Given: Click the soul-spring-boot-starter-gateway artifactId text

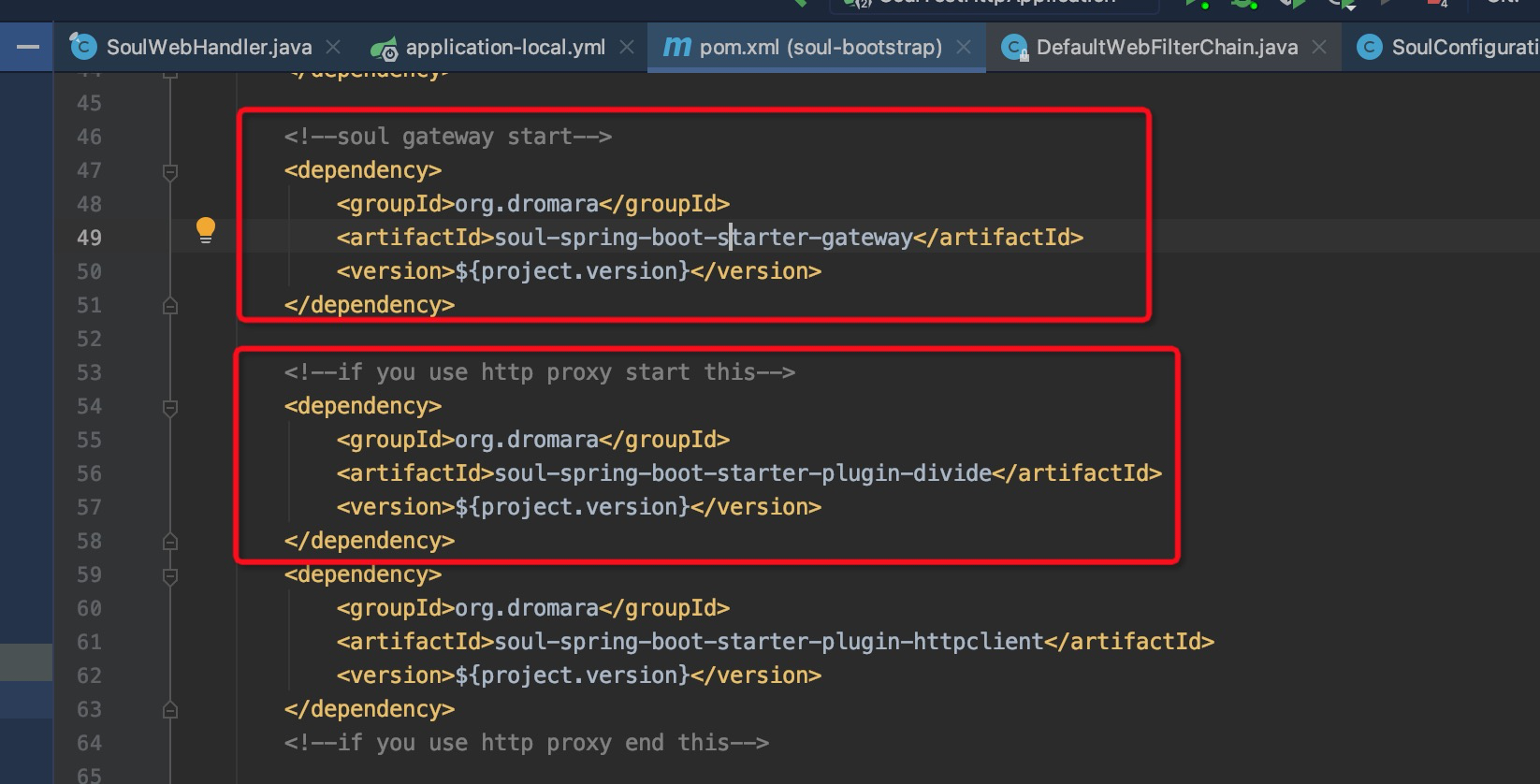Looking at the screenshot, I should pyautogui.click(x=704, y=238).
